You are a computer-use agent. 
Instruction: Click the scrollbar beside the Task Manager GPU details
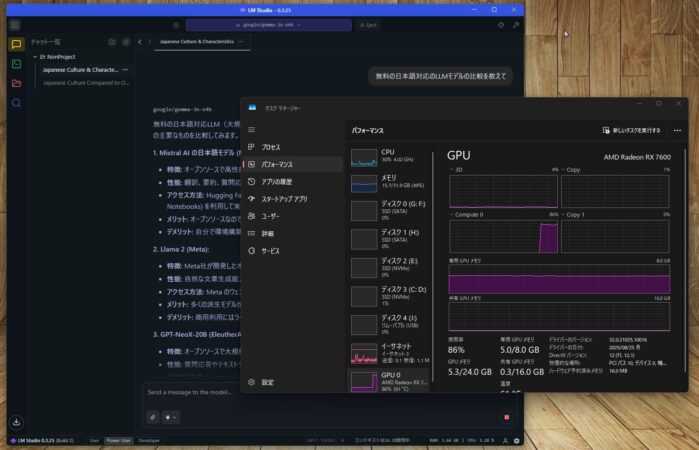coord(685,261)
